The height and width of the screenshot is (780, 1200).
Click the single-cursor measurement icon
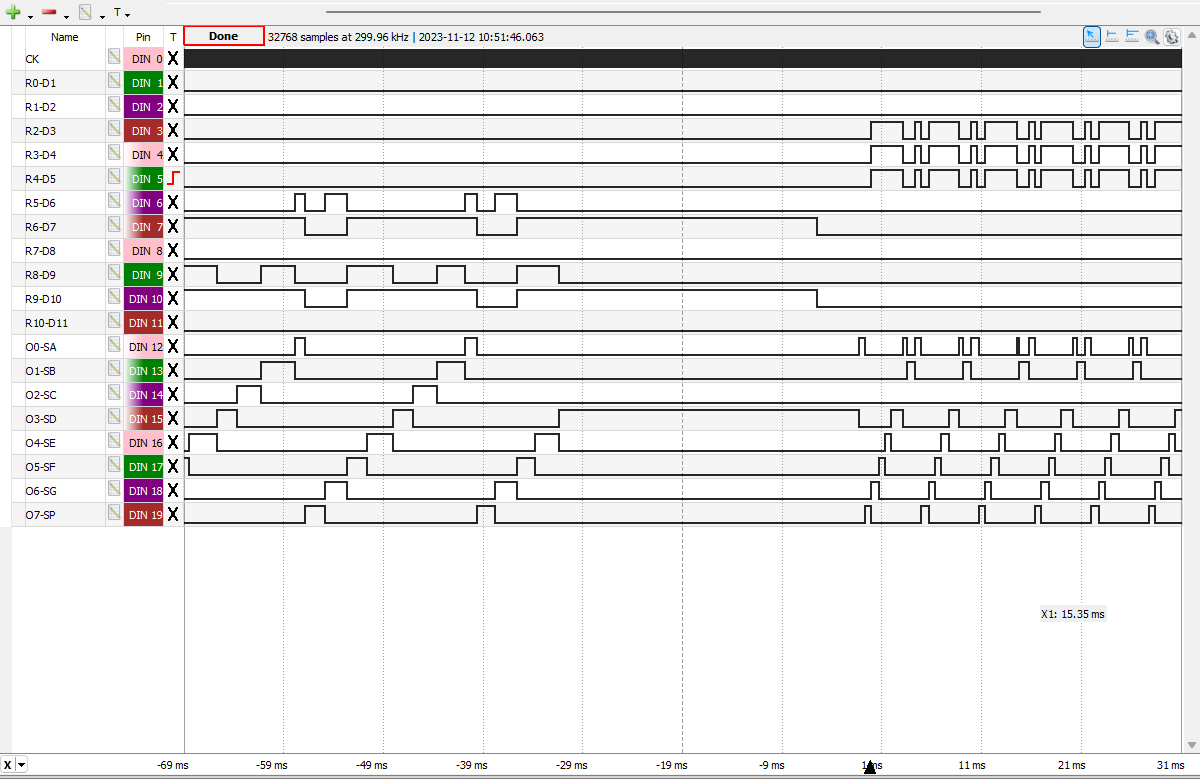[1112, 36]
